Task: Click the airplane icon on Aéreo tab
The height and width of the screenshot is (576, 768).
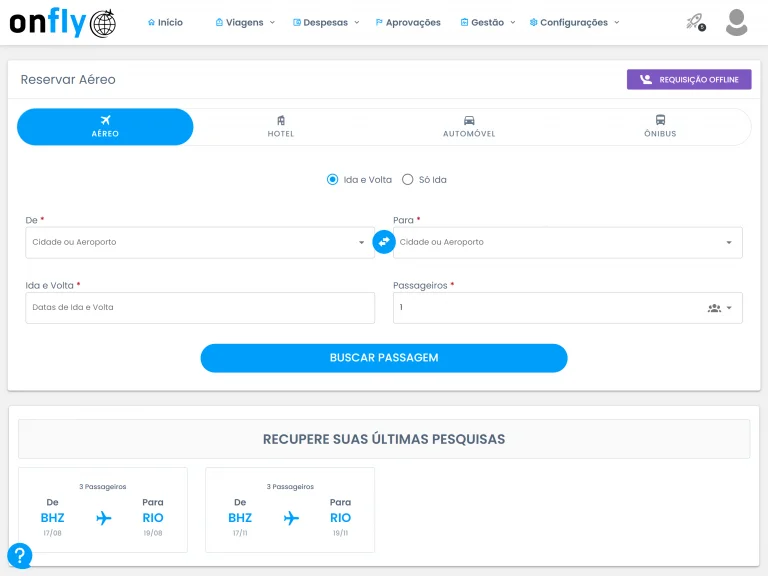Action: tap(105, 120)
